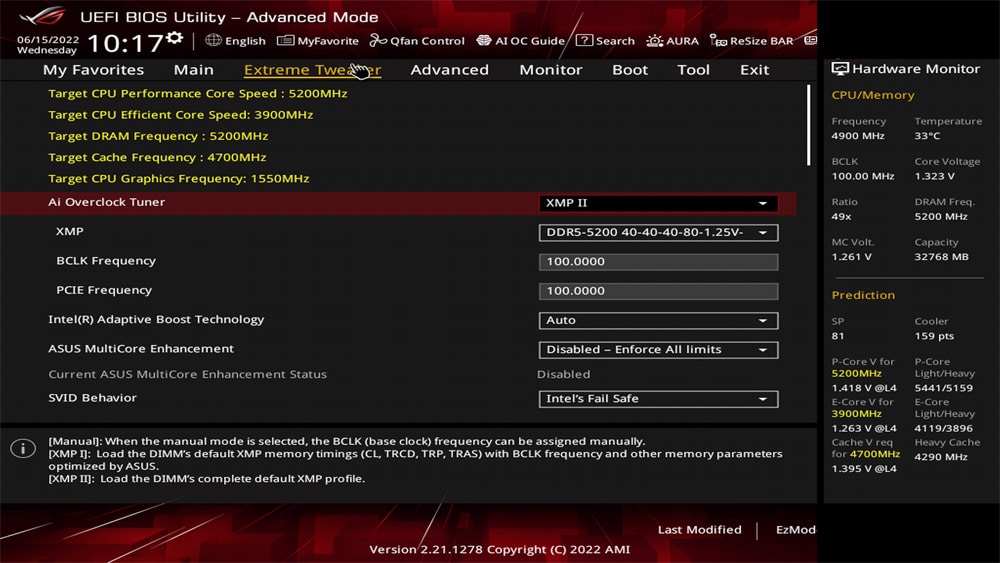
Task: Click the info icon beside help text
Action: [23, 448]
